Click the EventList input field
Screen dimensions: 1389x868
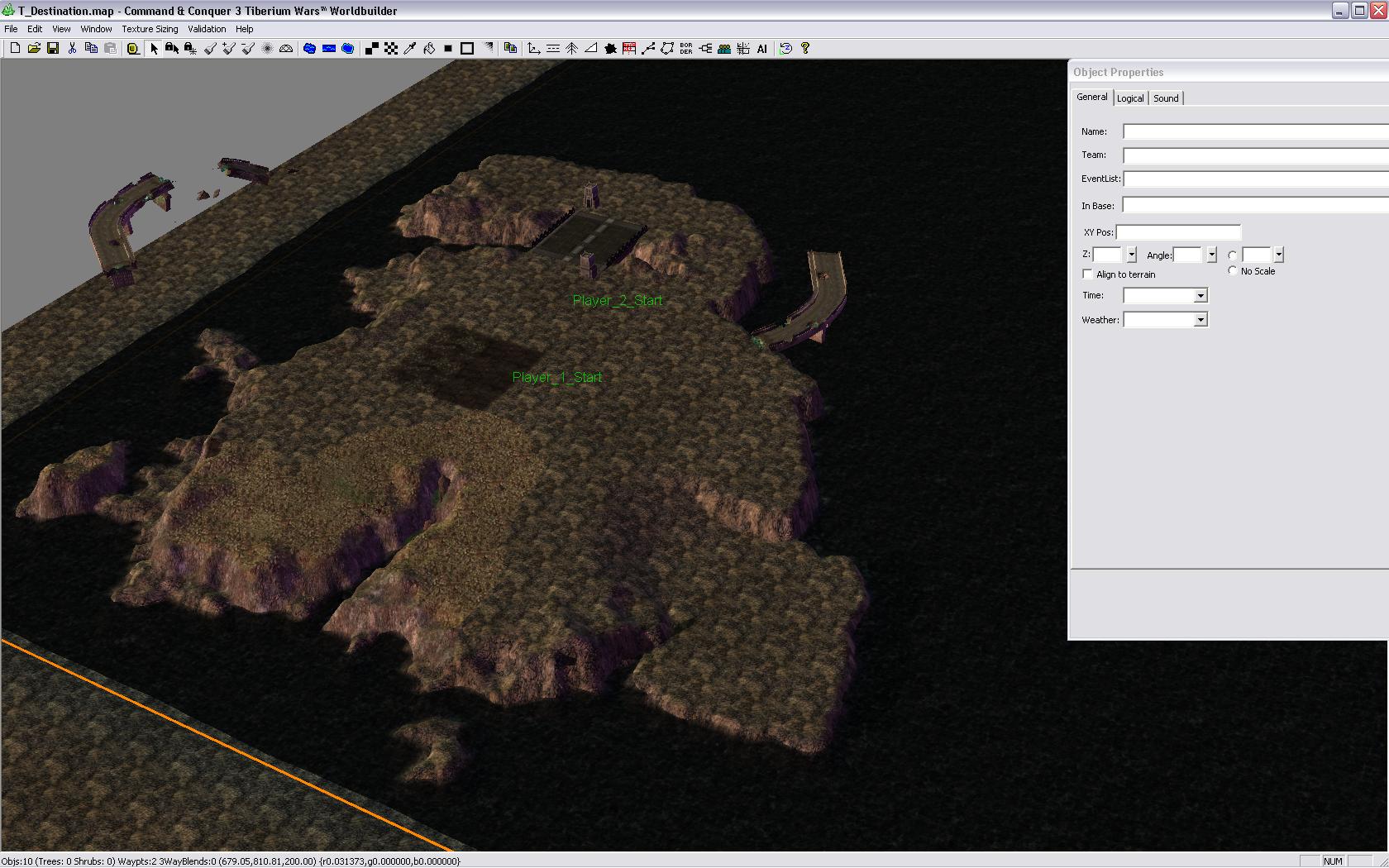1256,179
